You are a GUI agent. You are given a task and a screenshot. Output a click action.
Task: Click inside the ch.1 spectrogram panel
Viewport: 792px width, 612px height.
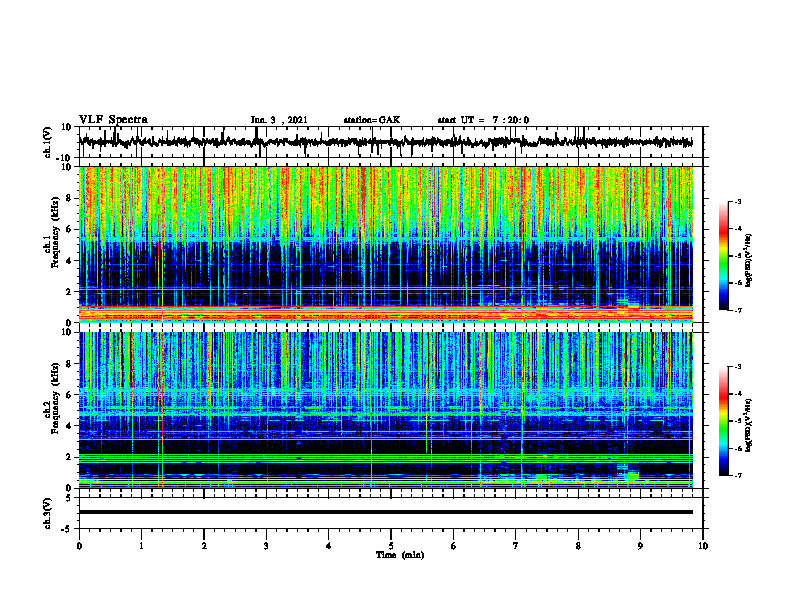[x=385, y=244]
